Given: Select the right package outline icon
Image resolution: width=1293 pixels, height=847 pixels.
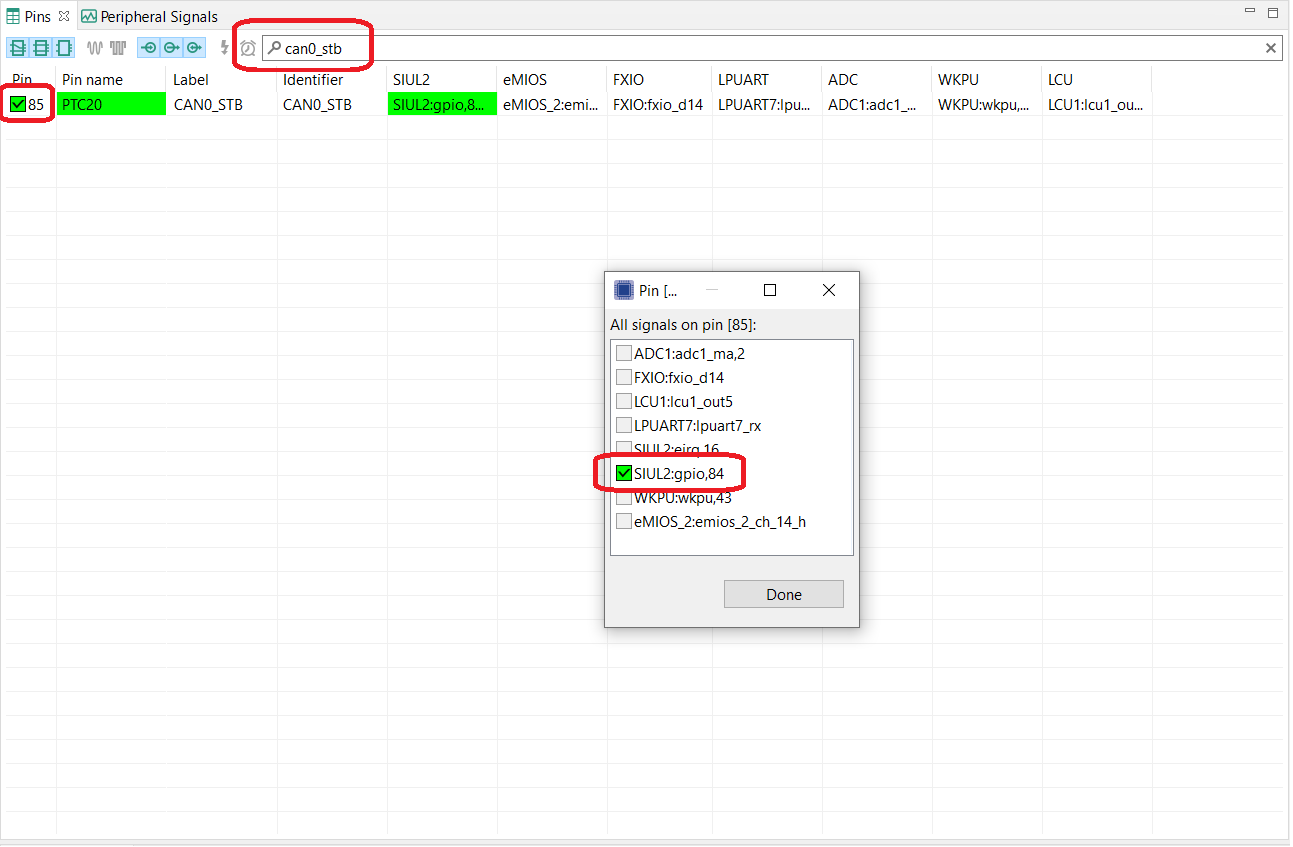Looking at the screenshot, I should 63,47.
